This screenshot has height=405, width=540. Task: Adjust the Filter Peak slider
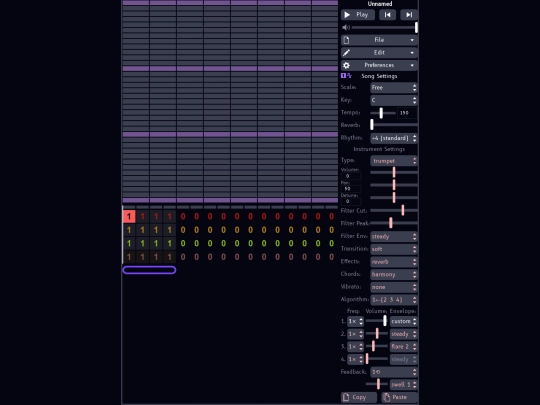coord(394,223)
